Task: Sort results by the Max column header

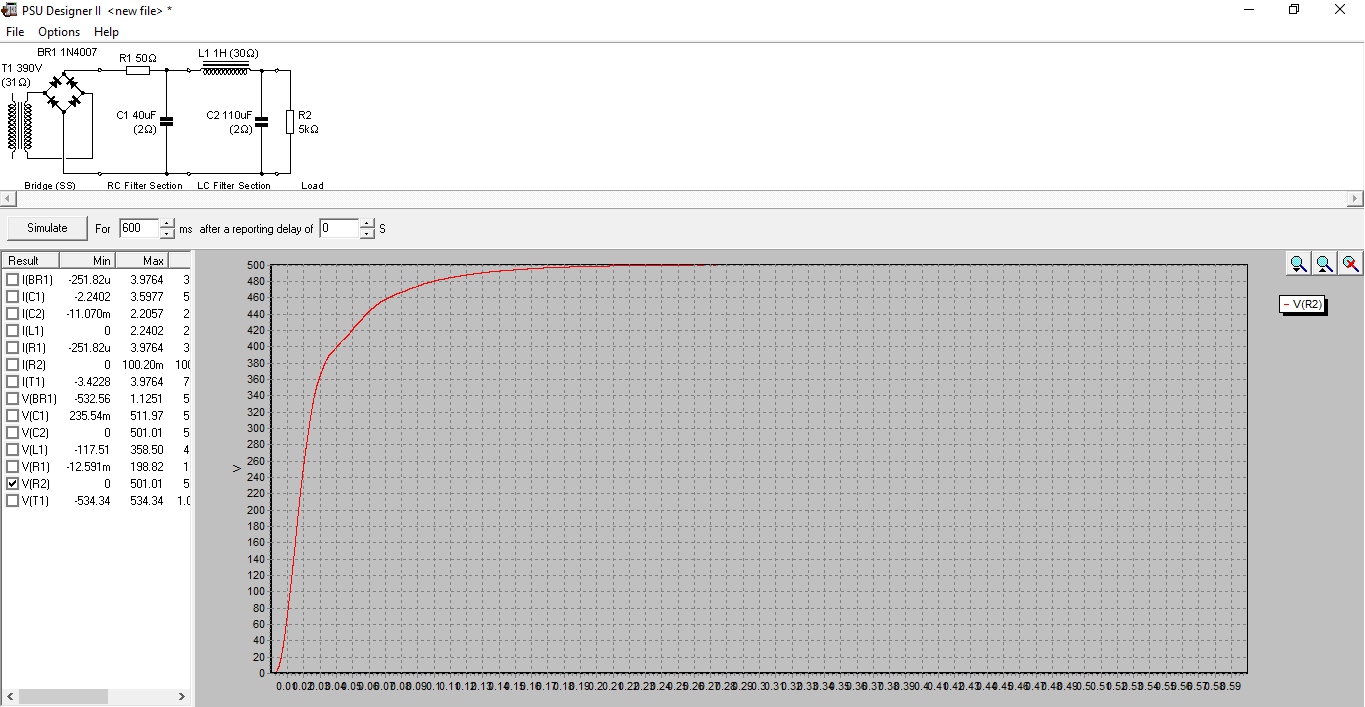Action: [142, 261]
